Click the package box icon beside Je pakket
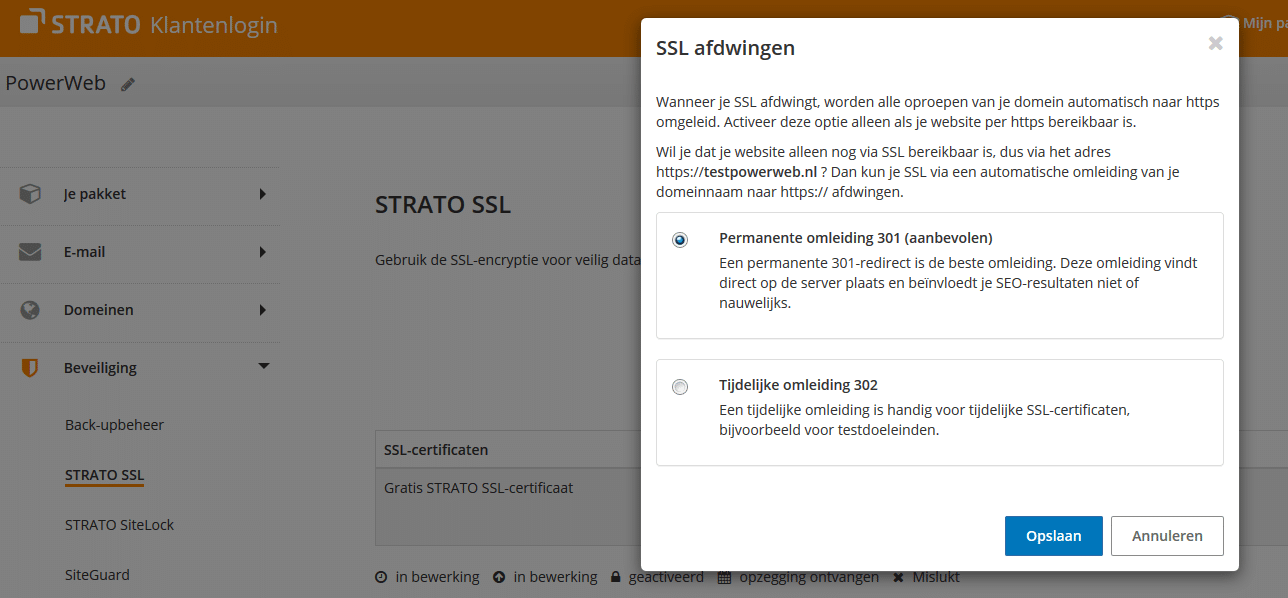 coord(30,194)
